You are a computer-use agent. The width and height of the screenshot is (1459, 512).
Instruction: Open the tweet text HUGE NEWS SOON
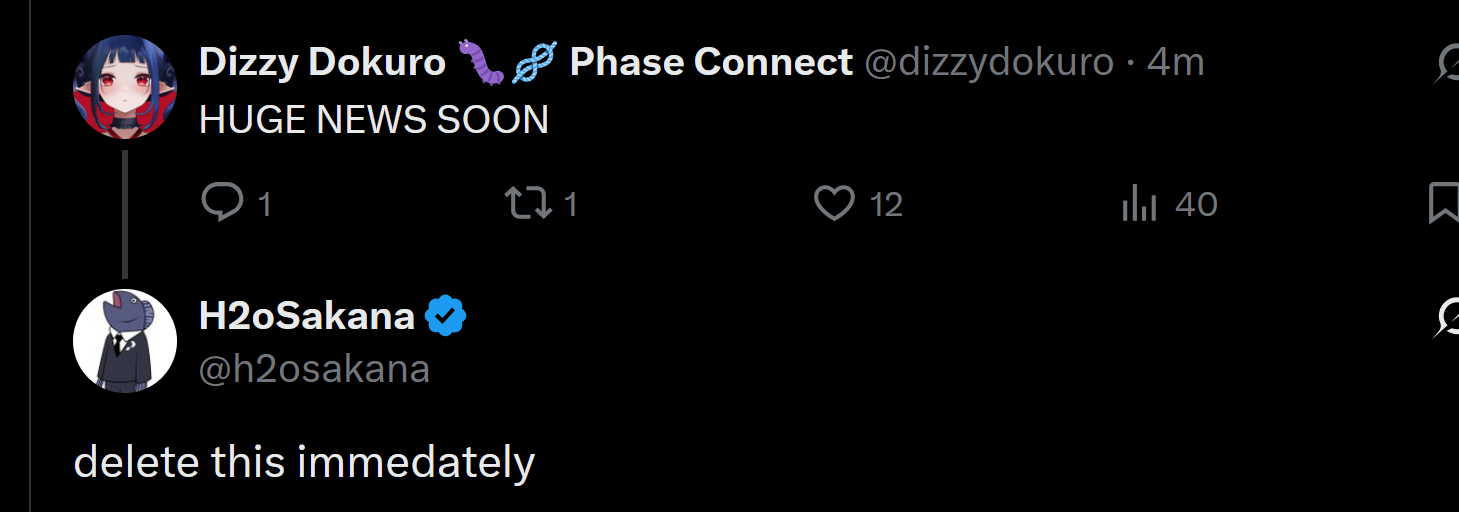[374, 120]
